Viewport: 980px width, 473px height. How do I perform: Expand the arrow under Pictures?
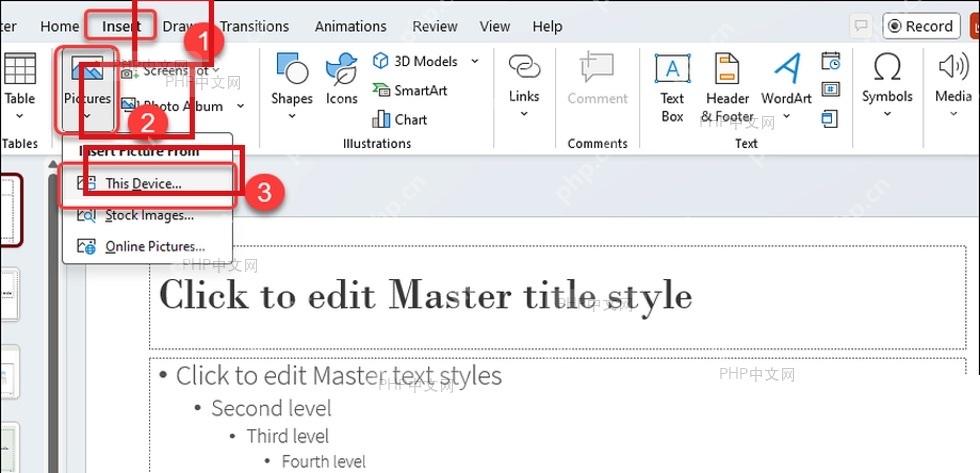(x=88, y=116)
